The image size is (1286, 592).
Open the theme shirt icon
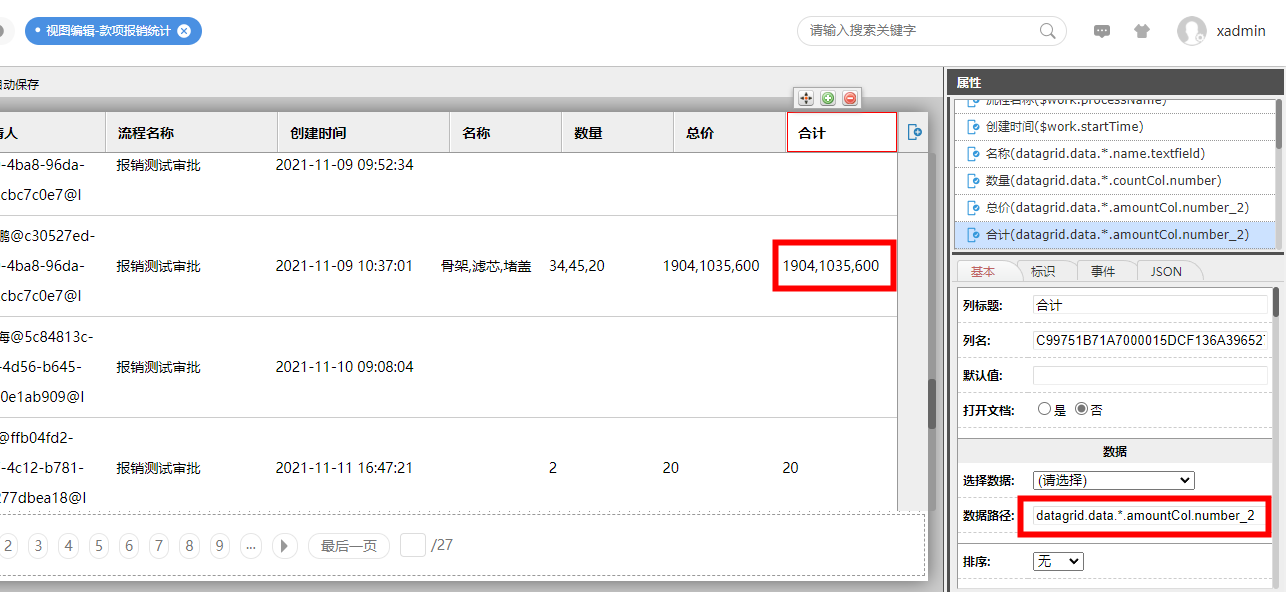pyautogui.click(x=1142, y=31)
